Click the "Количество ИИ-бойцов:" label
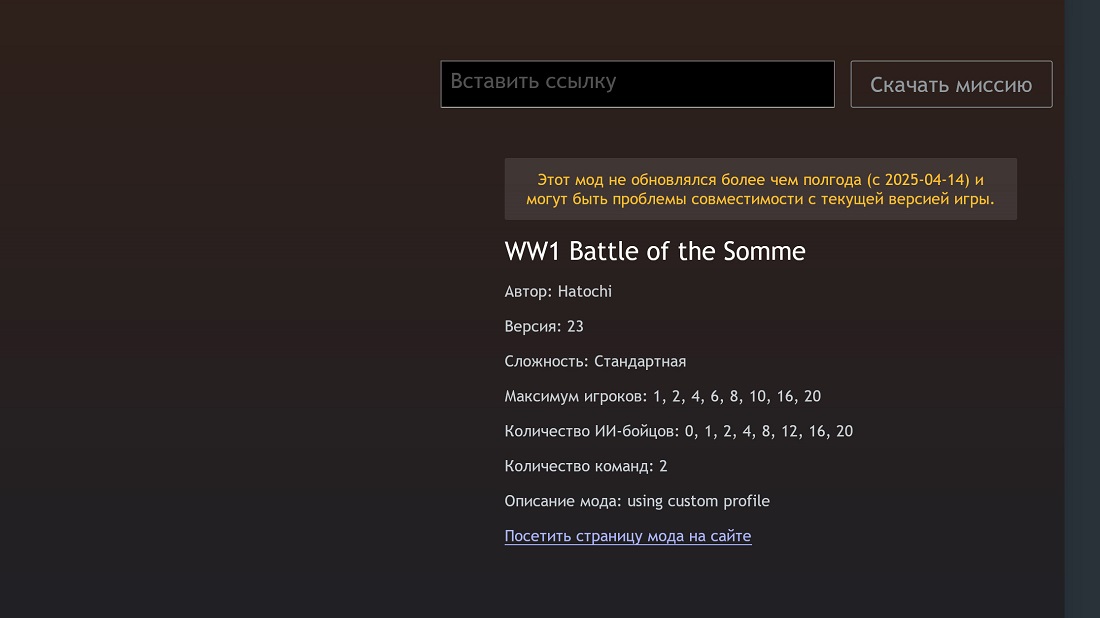 pos(592,432)
